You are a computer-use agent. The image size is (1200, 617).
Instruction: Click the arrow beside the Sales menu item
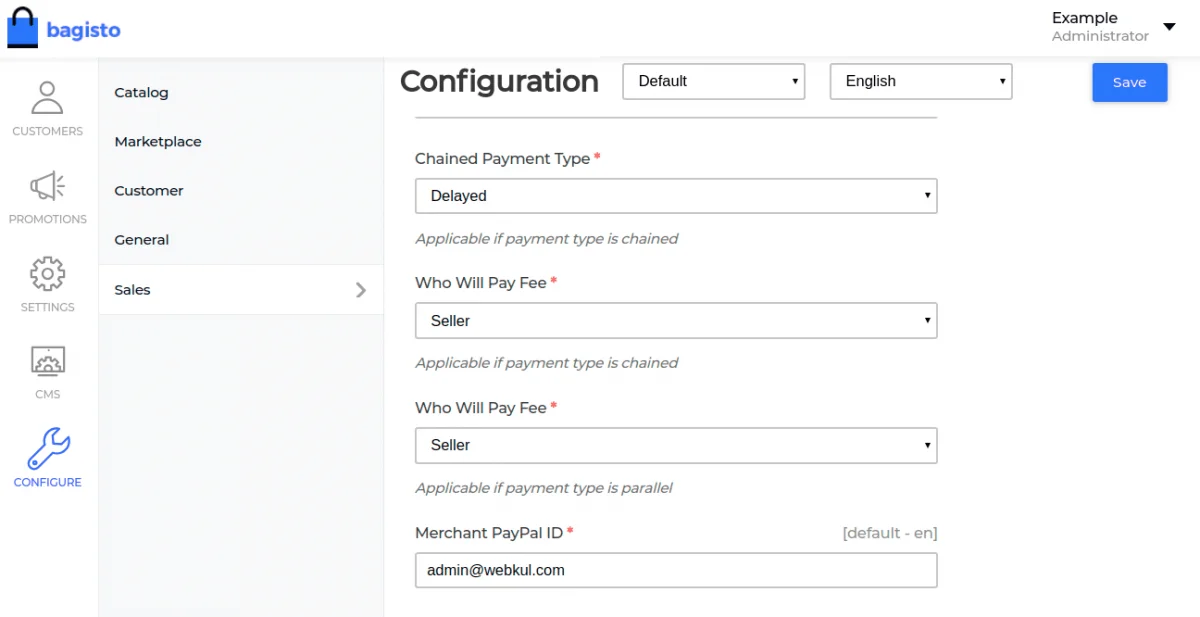pos(361,290)
